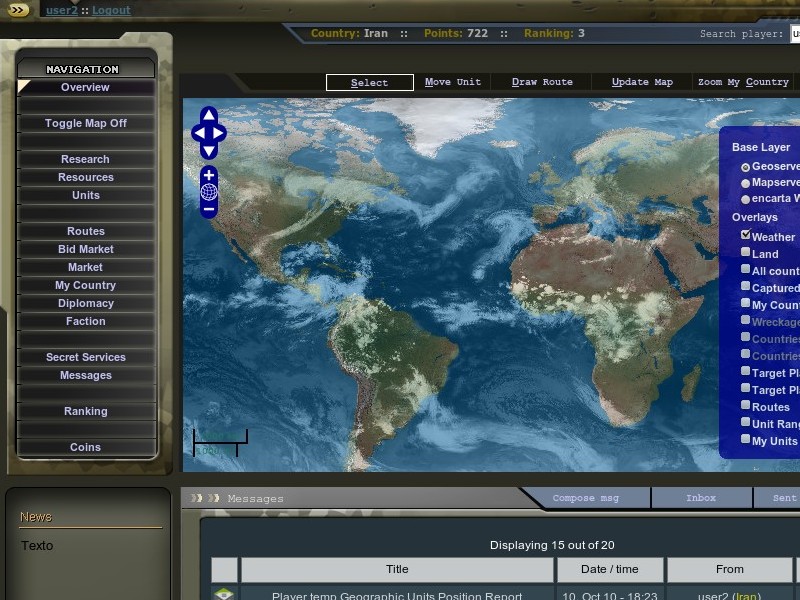The height and width of the screenshot is (600, 800).
Task: Click the zoom in plus icon on map
Action: (x=208, y=175)
